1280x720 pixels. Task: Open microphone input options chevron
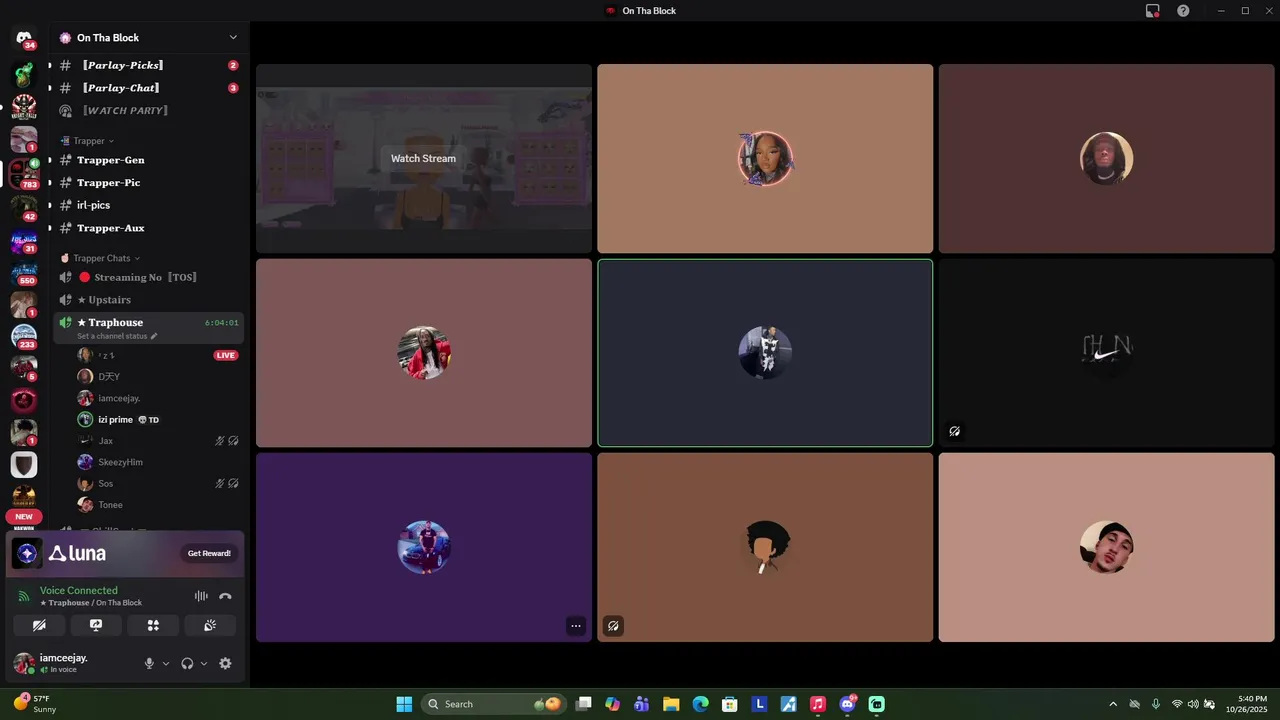coord(166,663)
